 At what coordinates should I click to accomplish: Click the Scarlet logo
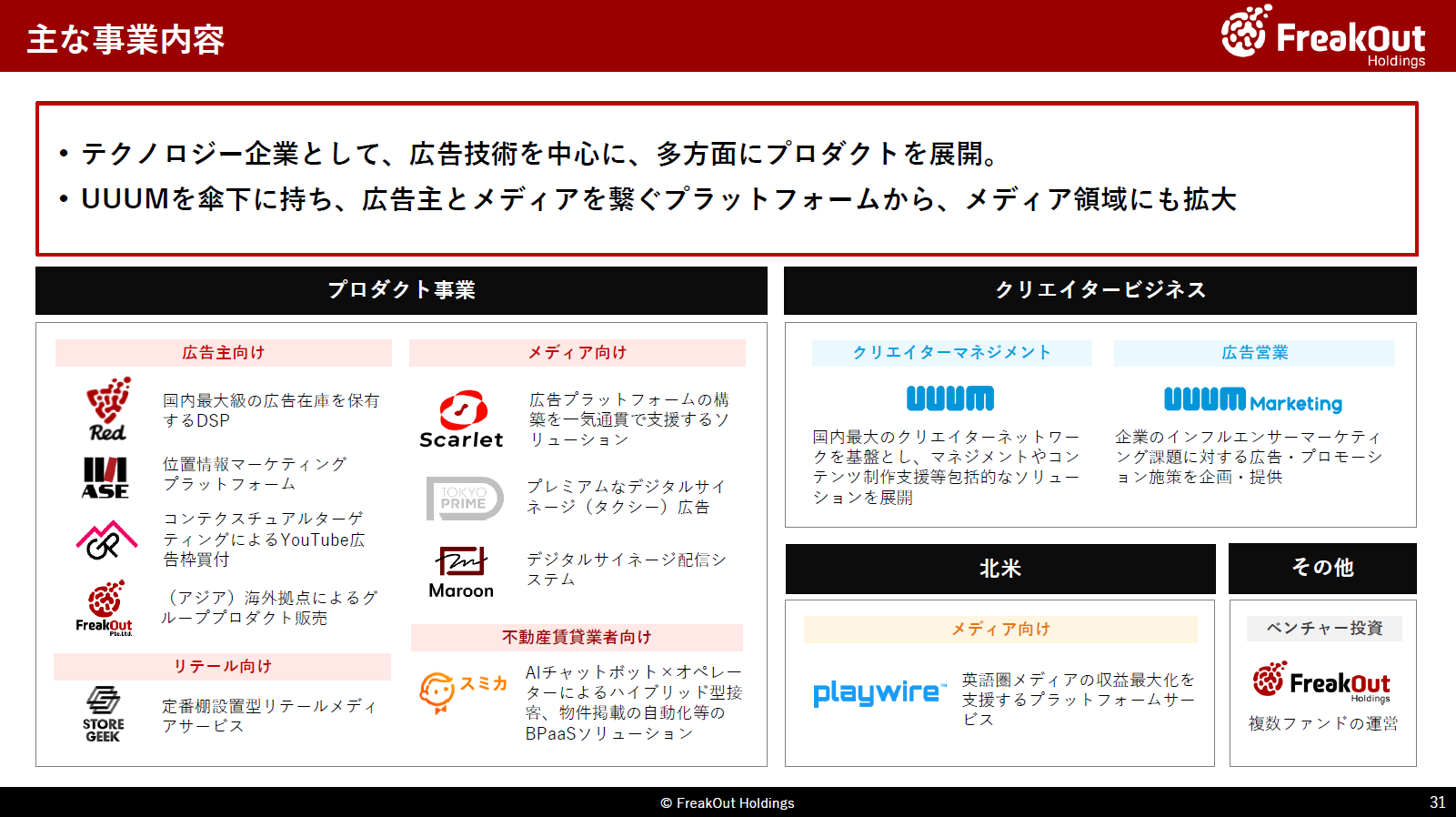point(461,419)
